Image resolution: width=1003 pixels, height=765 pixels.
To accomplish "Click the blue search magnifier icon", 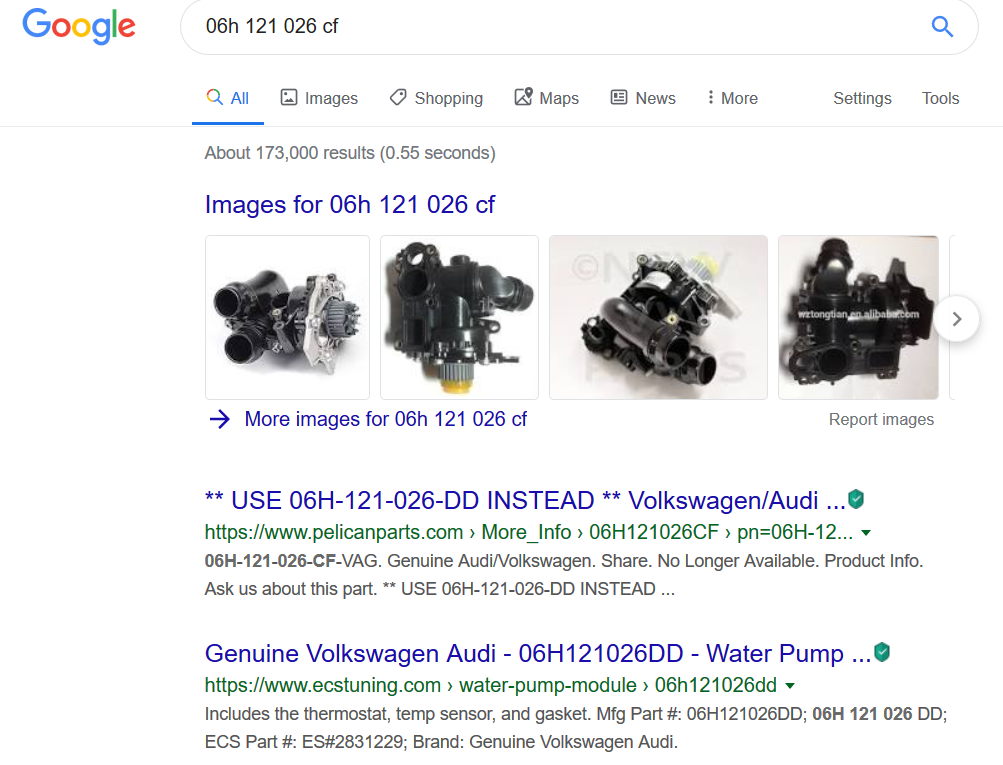I will [x=942, y=26].
